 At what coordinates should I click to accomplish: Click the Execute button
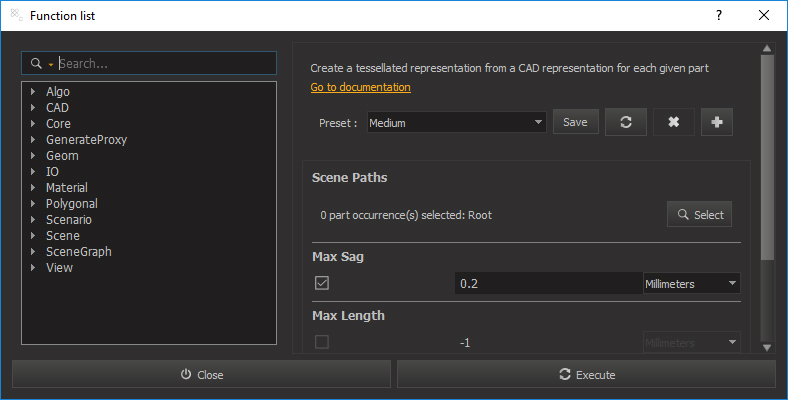coord(586,374)
